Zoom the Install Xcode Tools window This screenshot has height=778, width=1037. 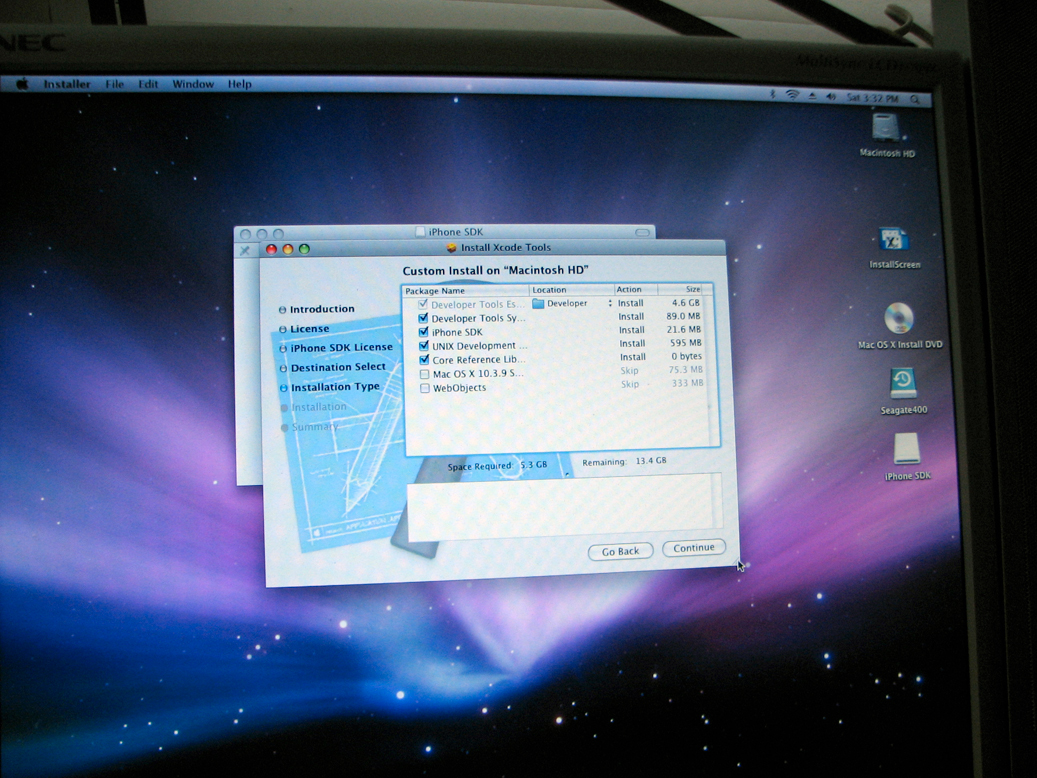[304, 249]
